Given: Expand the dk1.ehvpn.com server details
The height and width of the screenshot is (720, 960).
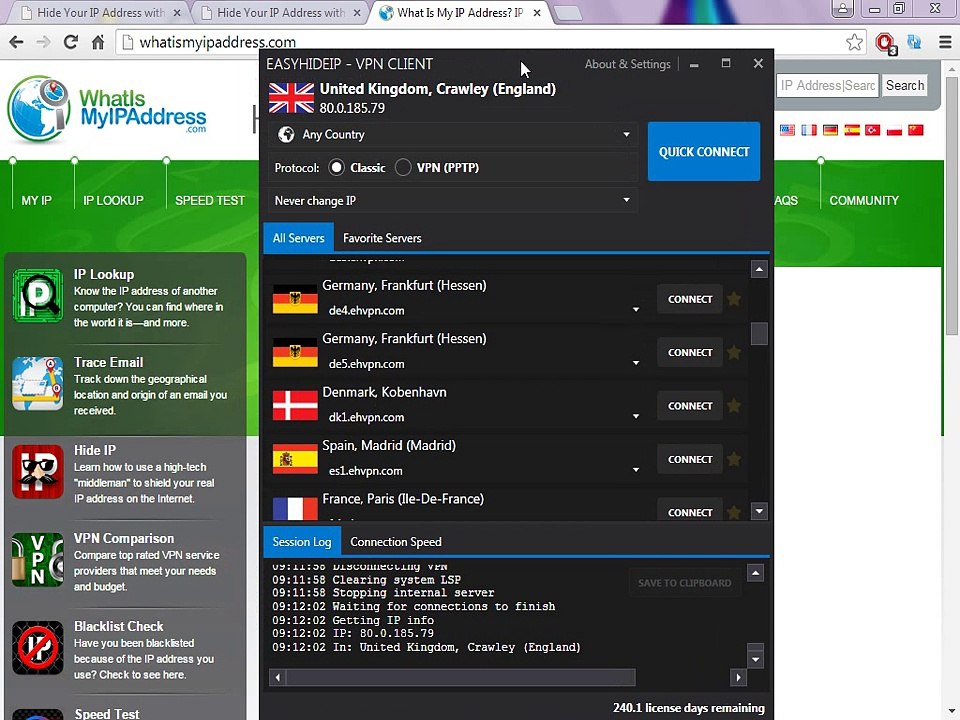Looking at the screenshot, I should pyautogui.click(x=636, y=417).
